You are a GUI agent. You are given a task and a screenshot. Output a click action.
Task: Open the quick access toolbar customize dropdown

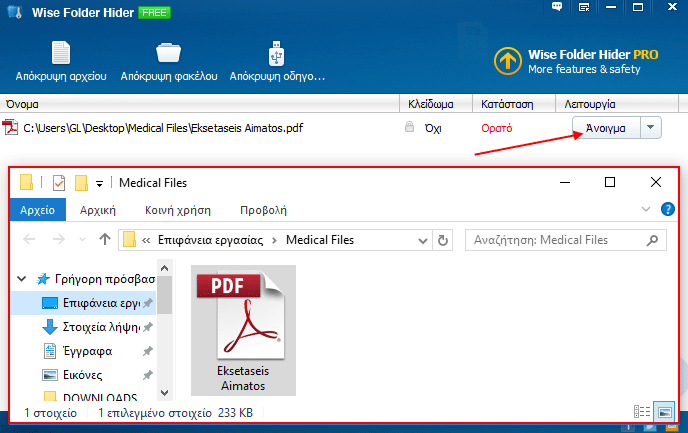click(x=100, y=183)
